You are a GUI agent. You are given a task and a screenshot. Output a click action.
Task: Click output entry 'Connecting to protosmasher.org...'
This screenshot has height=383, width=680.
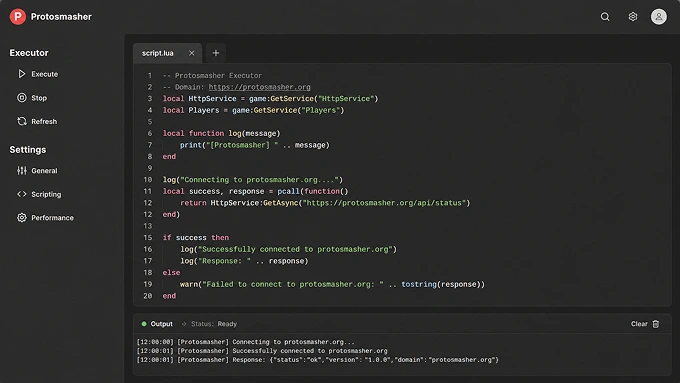[245, 342]
